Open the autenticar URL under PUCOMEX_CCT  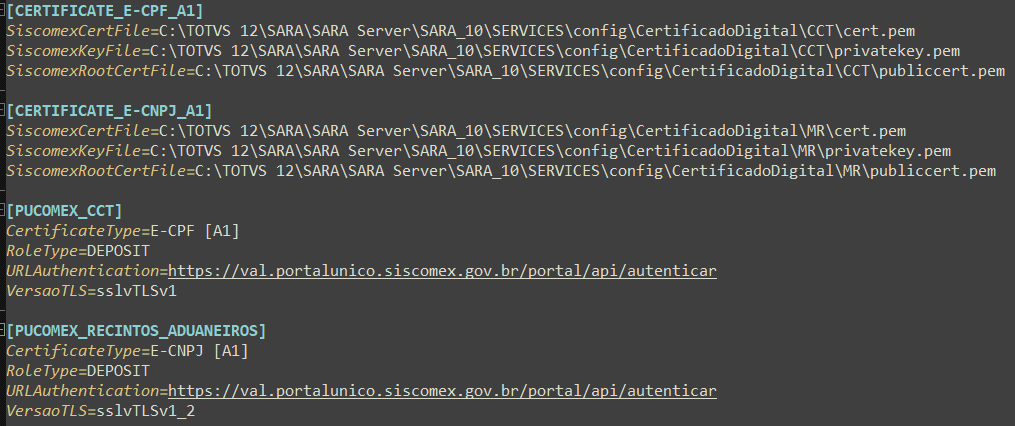point(442,271)
